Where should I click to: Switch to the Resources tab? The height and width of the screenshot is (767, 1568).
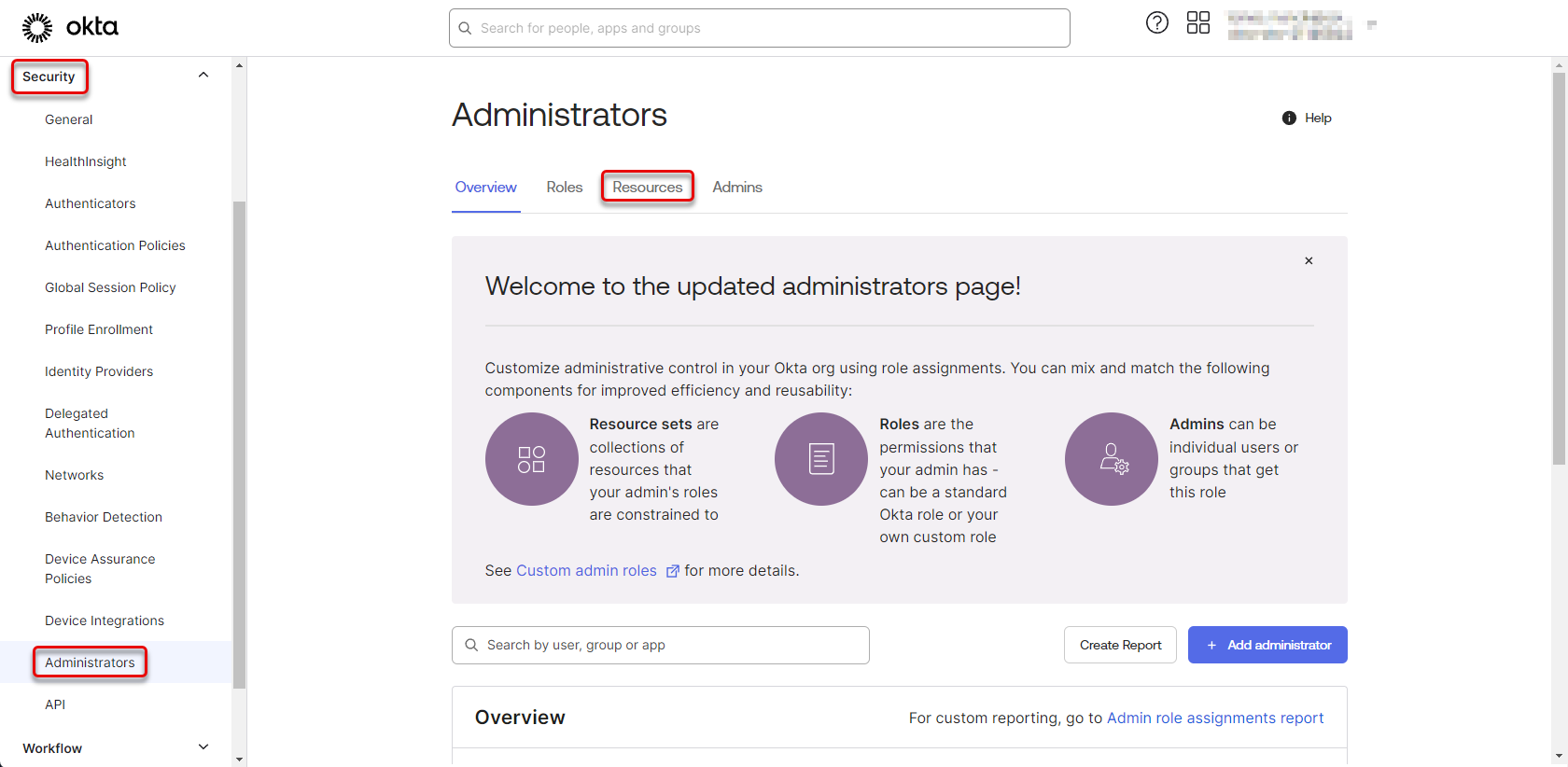tap(647, 188)
